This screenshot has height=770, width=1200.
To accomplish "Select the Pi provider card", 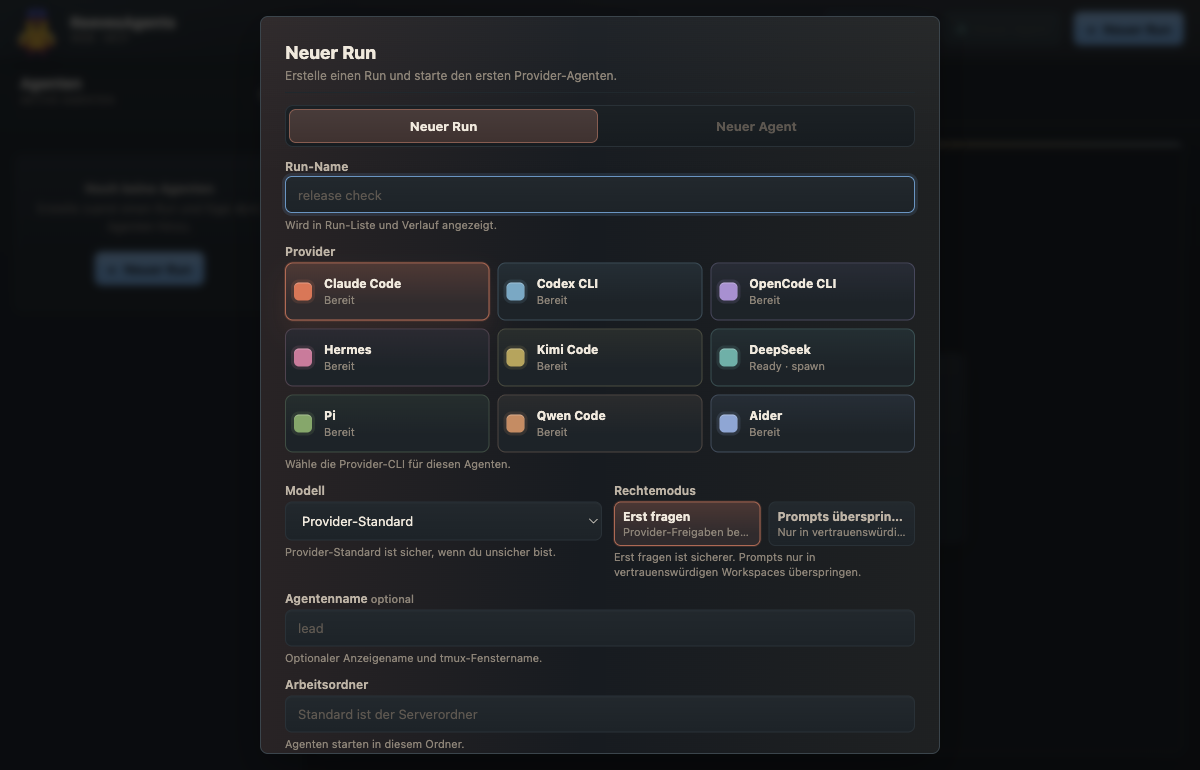I will tap(387, 423).
